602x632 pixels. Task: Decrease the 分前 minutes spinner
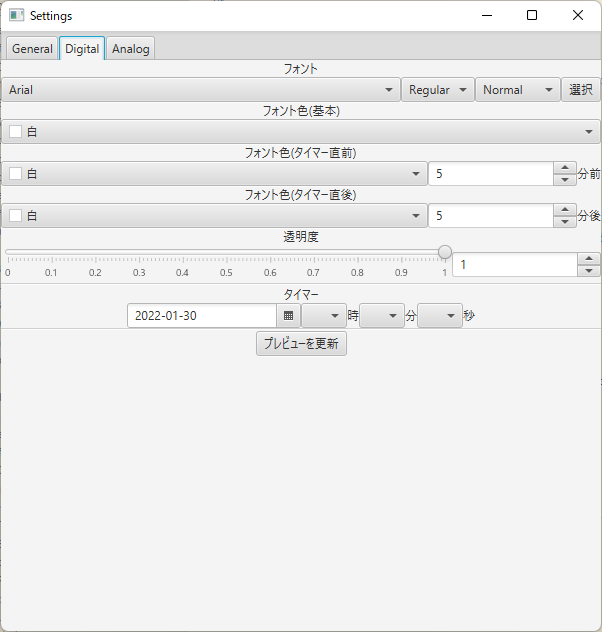565,180
